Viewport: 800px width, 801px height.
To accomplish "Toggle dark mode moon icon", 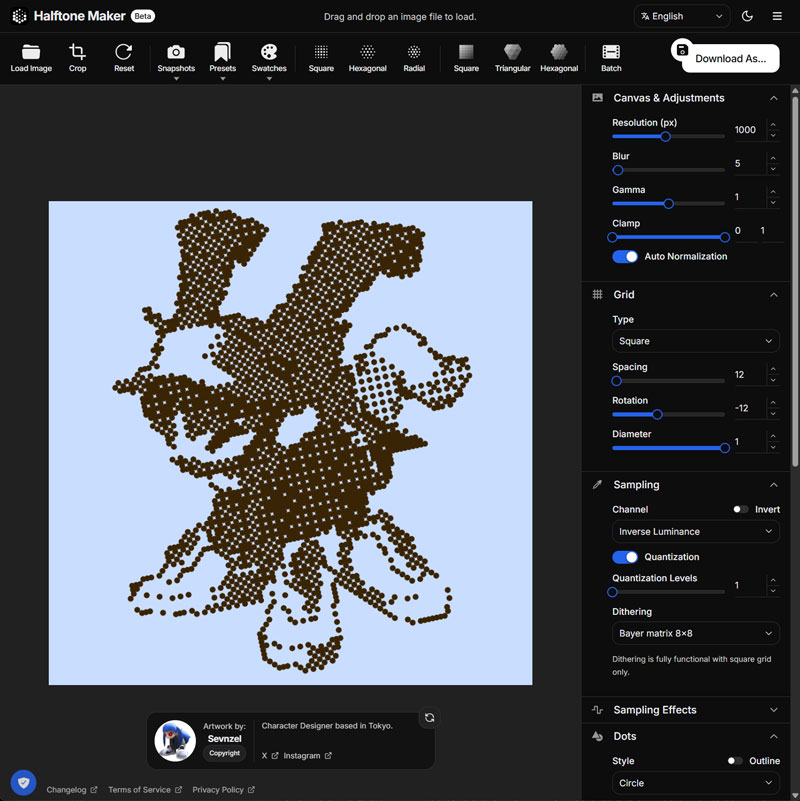I will tap(747, 16).
